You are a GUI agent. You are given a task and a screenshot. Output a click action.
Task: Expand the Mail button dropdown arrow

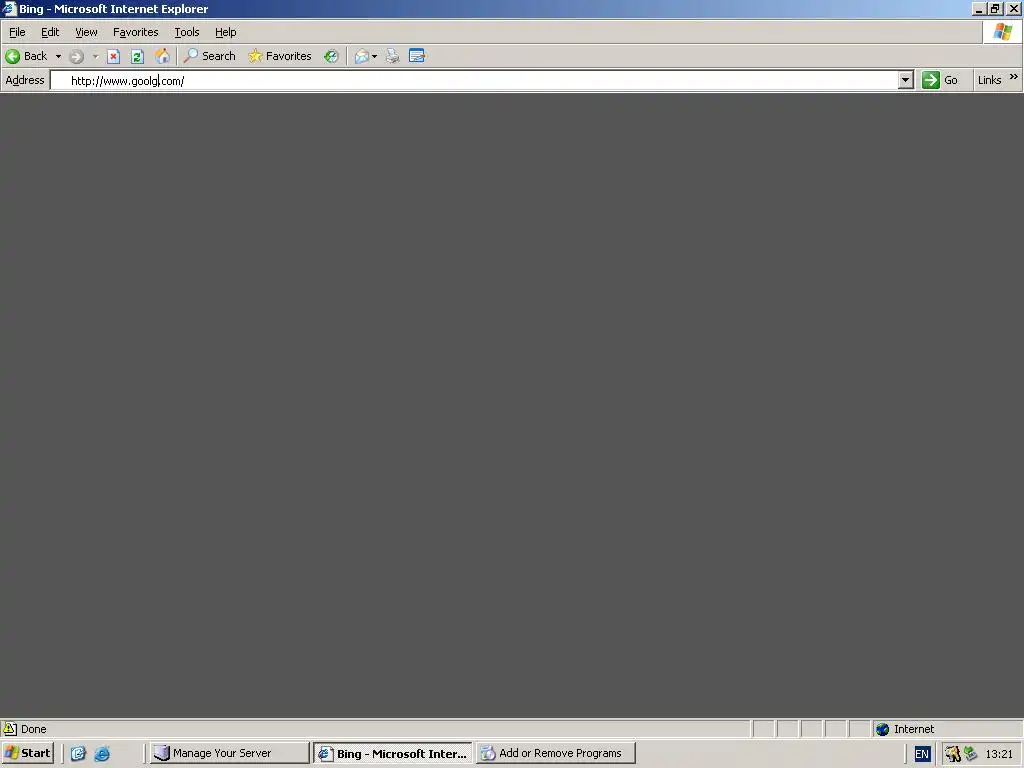coord(374,56)
